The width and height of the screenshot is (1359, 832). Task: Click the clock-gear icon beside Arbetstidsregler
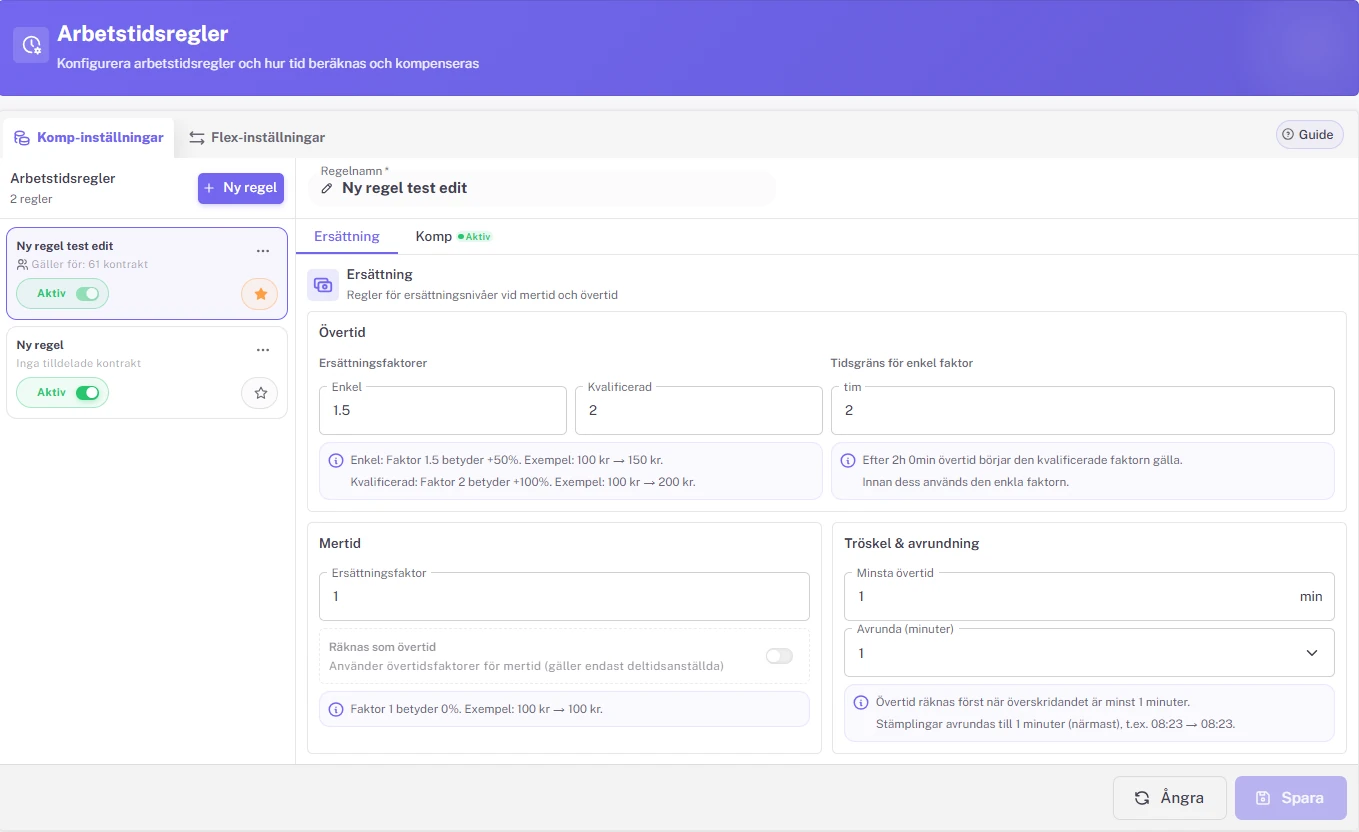click(31, 45)
